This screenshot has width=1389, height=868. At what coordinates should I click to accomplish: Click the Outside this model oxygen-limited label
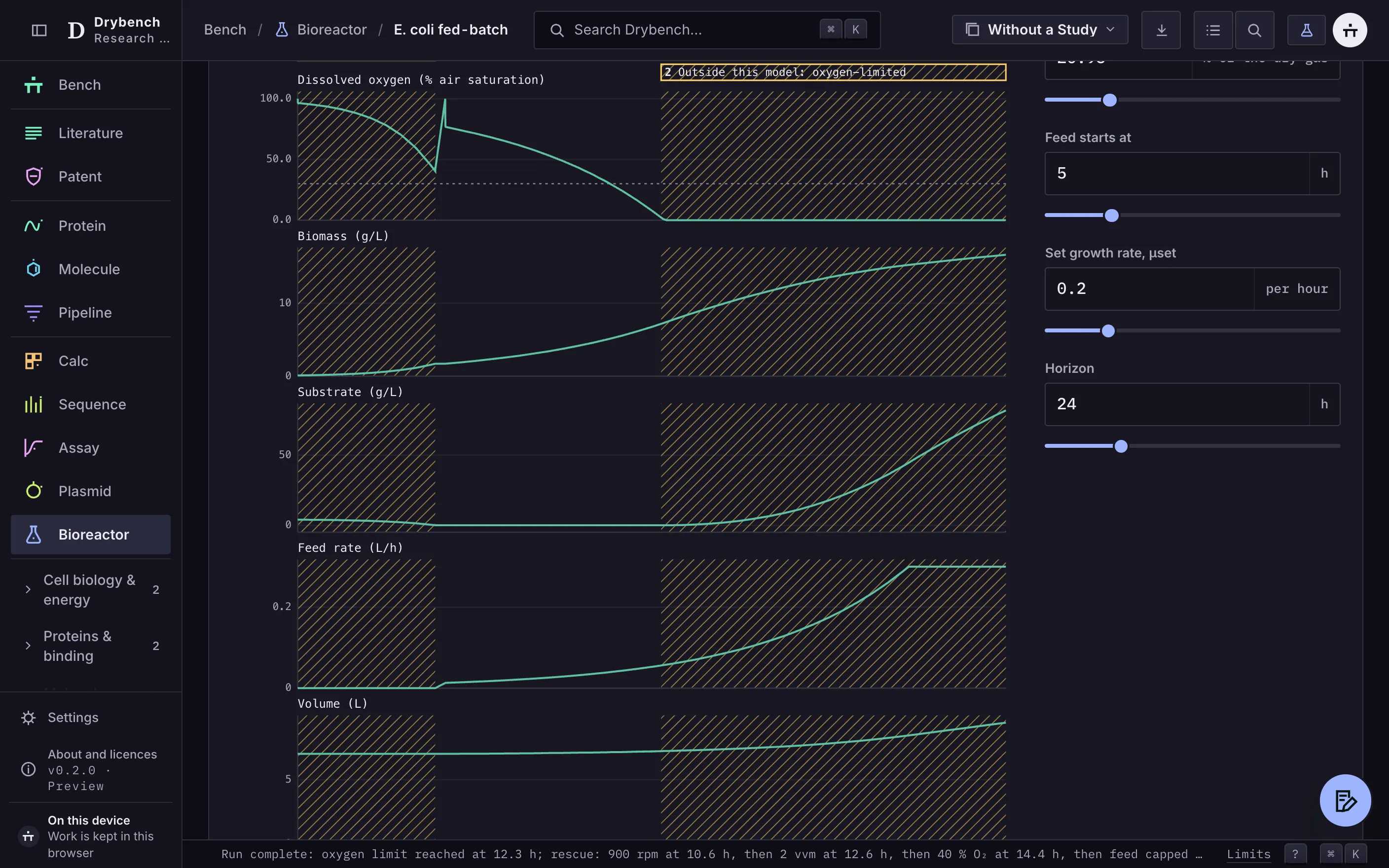(833, 72)
